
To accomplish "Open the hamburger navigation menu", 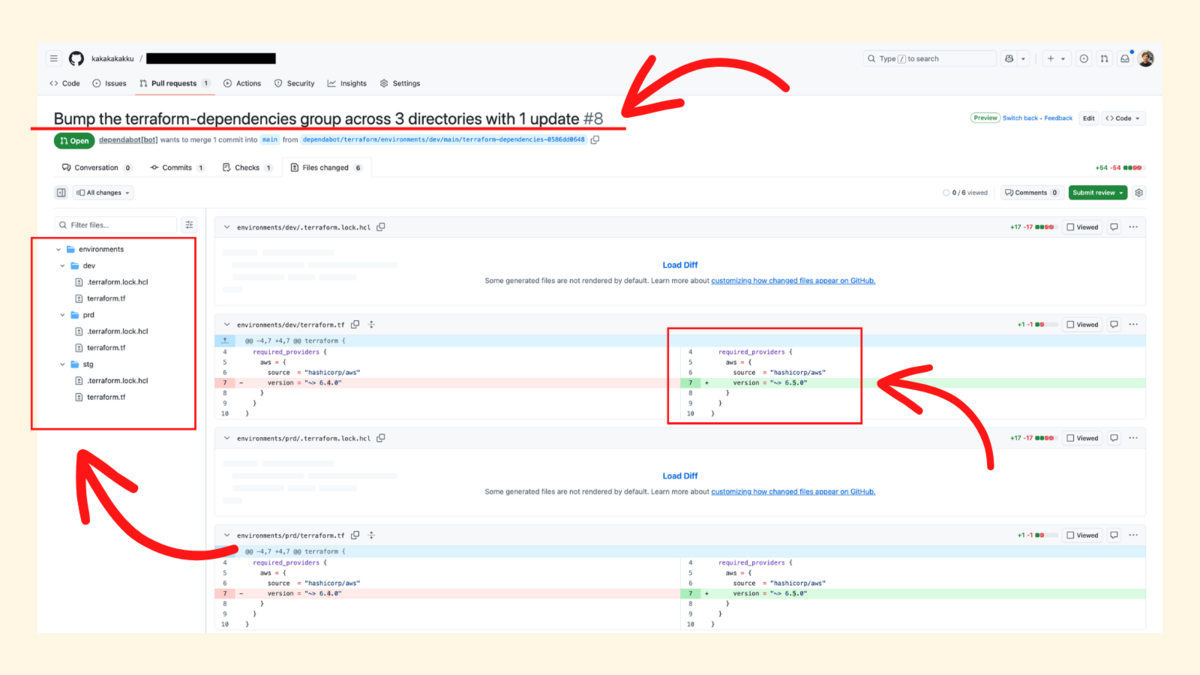I will [54, 59].
